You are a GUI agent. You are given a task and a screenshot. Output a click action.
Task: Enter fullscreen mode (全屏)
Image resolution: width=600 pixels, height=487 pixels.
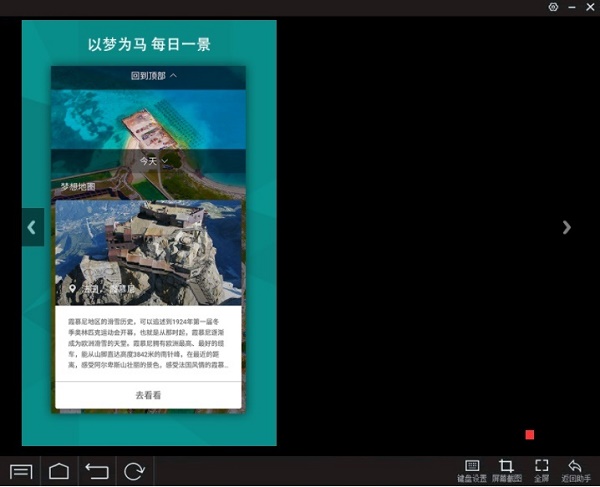(541, 470)
